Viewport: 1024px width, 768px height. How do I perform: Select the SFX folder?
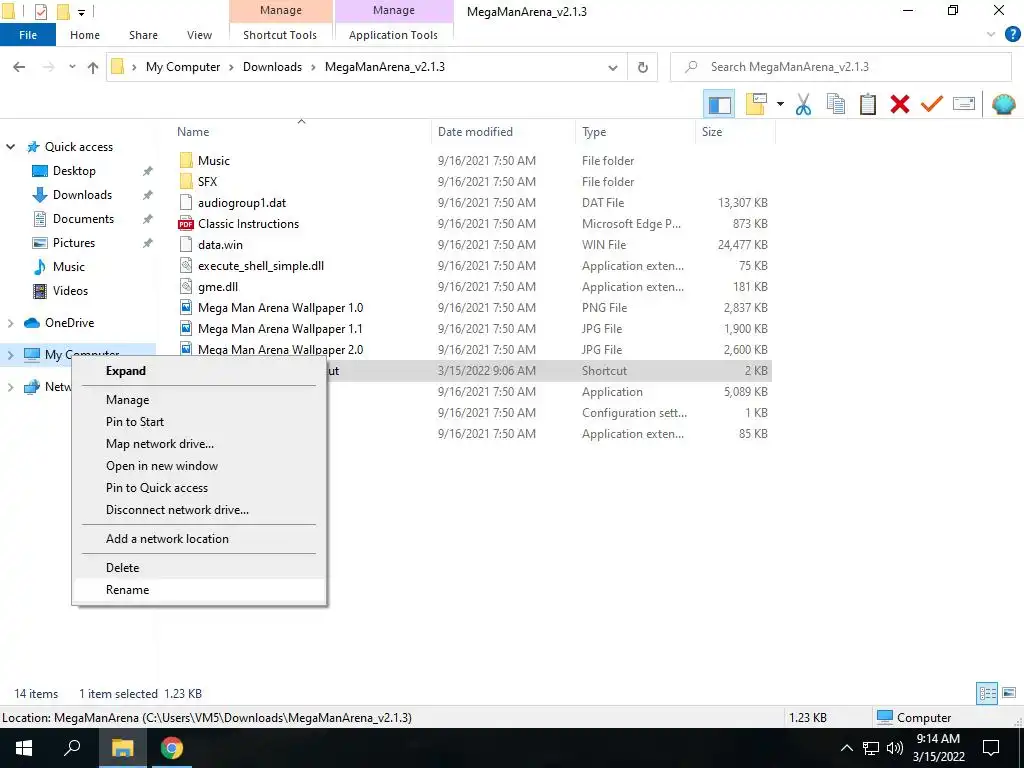(207, 182)
